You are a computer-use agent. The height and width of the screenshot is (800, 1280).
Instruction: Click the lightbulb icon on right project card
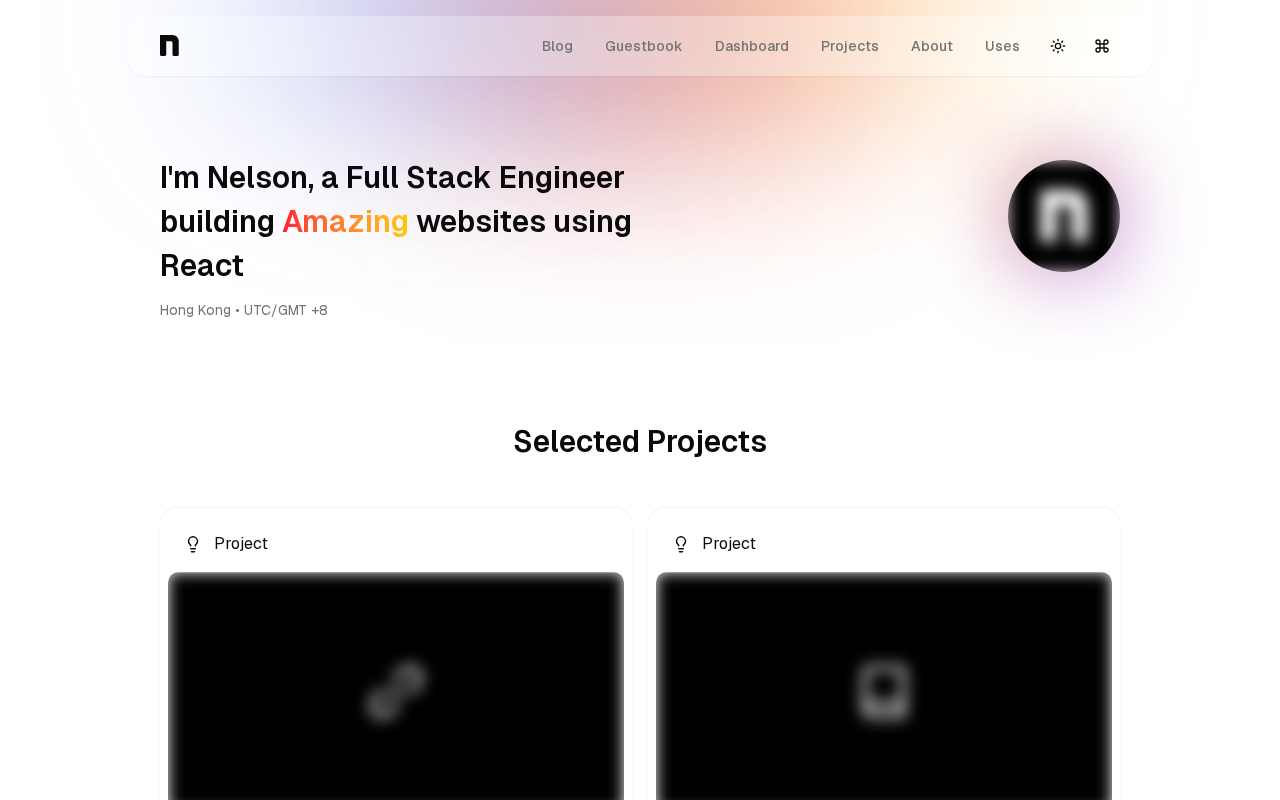681,544
